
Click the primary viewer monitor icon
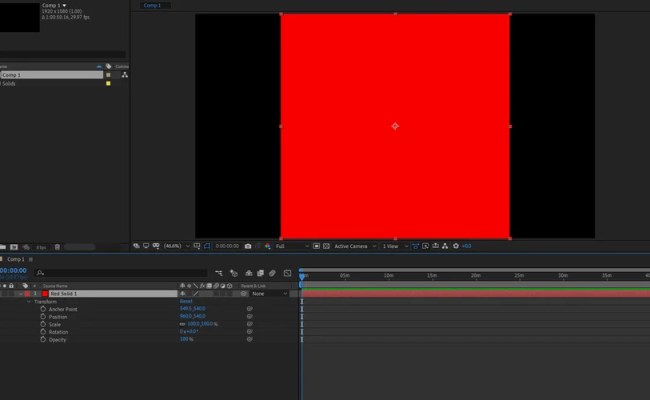click(146, 246)
